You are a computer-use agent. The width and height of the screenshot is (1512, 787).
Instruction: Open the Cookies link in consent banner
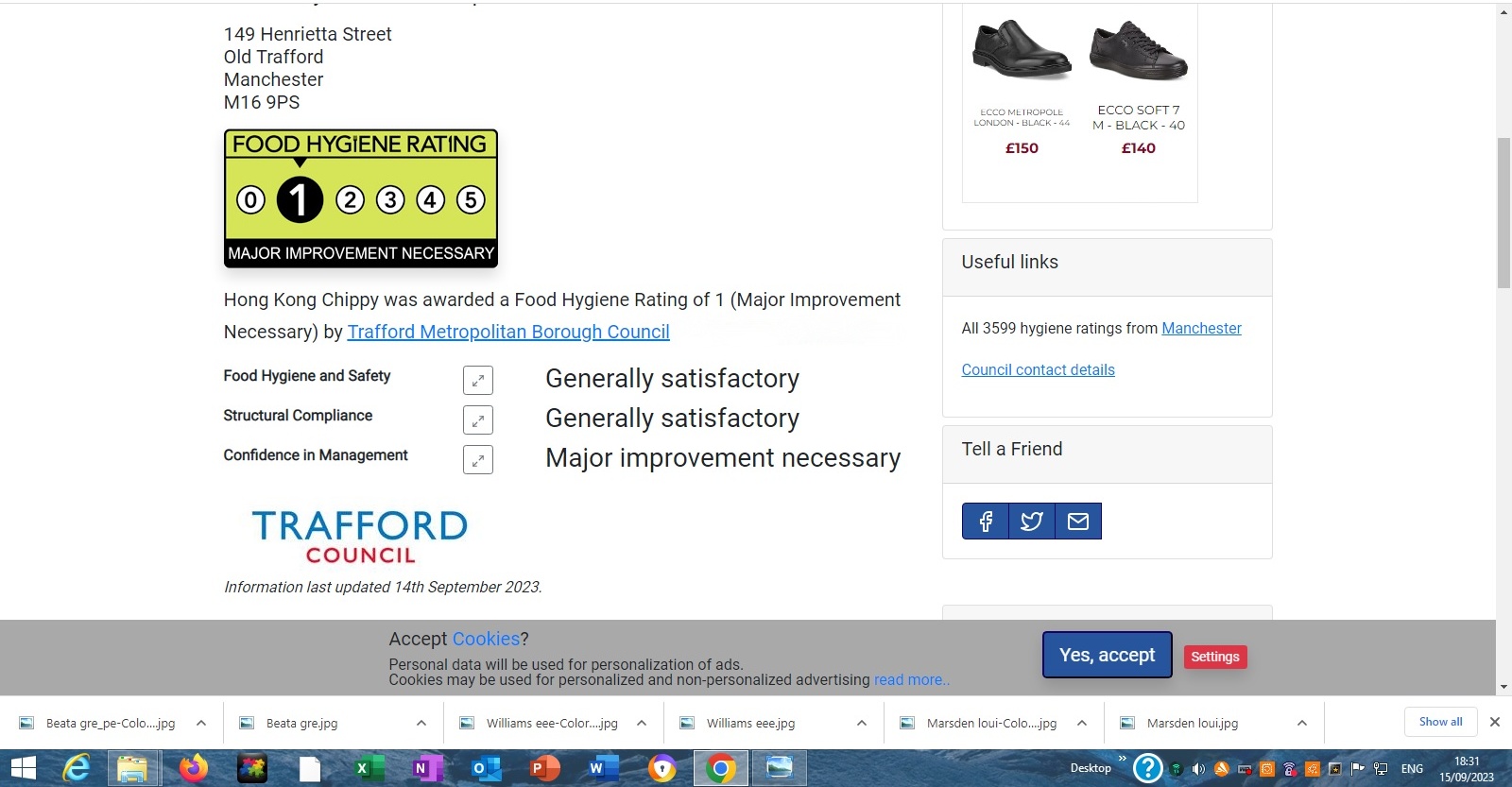tap(486, 639)
